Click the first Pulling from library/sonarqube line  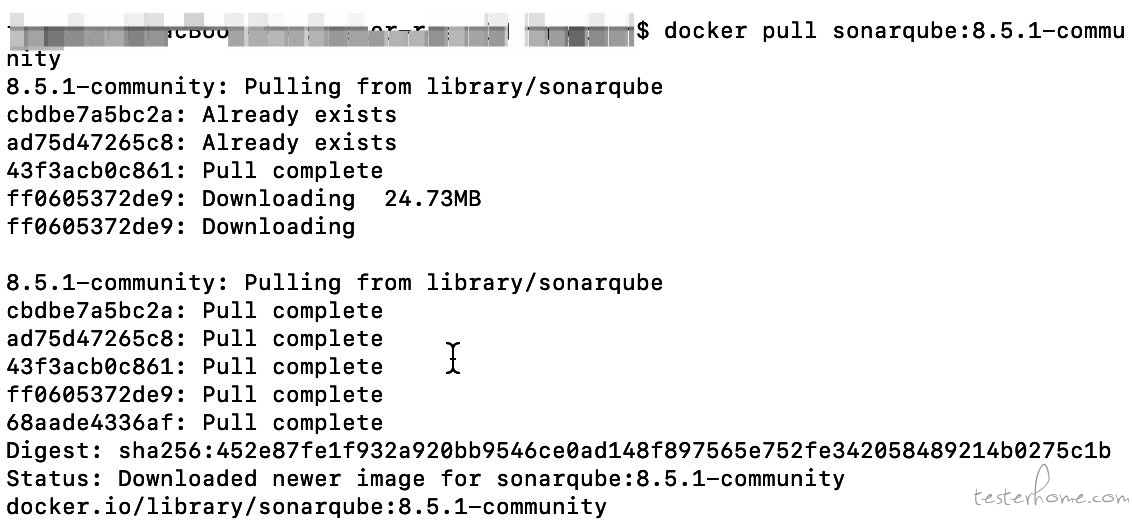tap(335, 87)
